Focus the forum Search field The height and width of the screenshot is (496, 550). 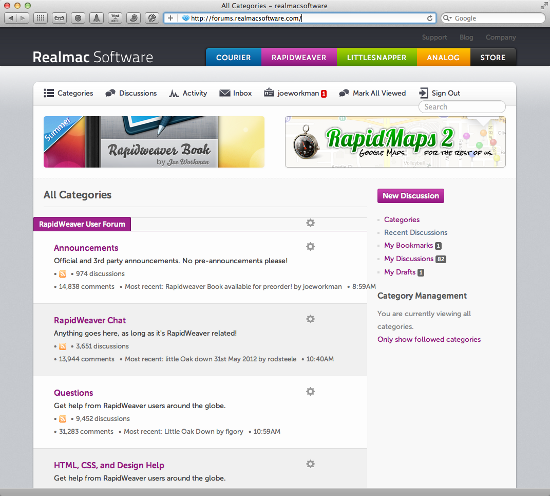462,107
